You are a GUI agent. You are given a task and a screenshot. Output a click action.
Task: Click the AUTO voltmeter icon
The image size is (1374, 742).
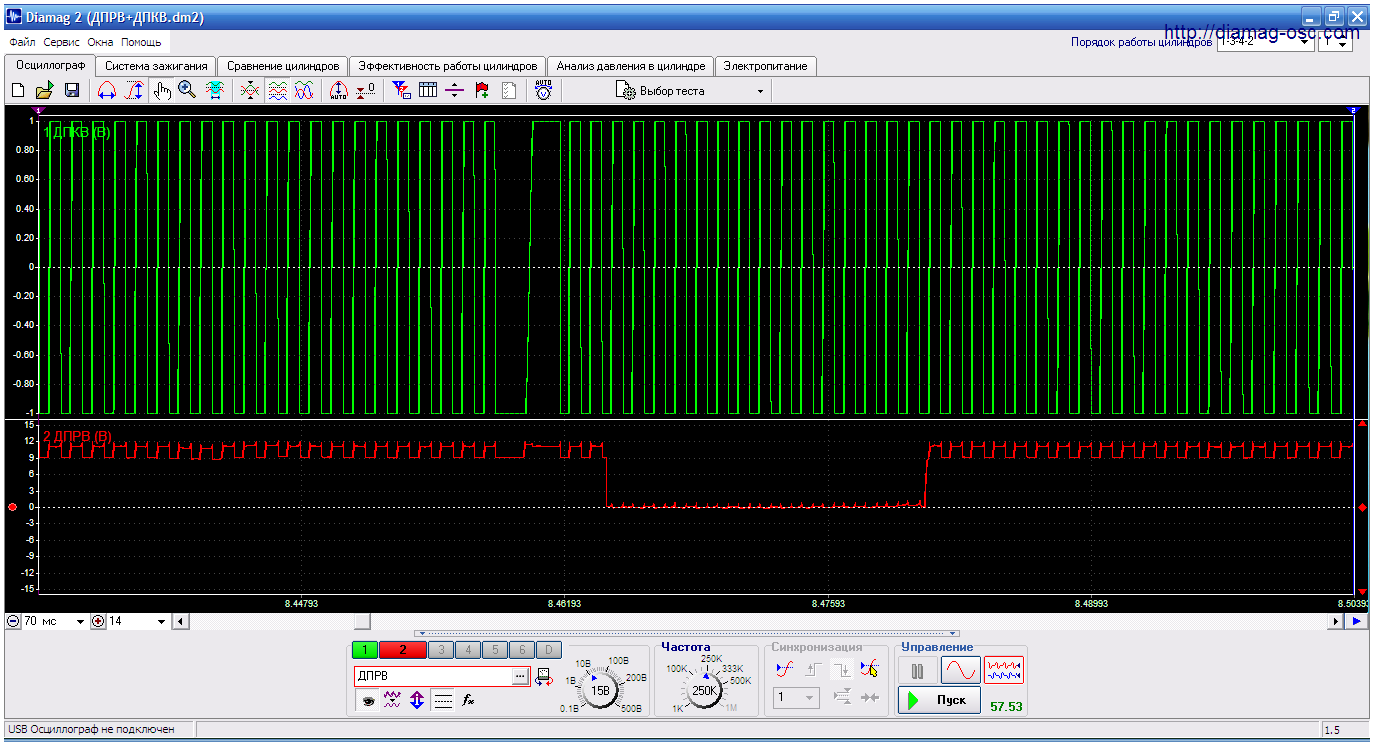(x=543, y=91)
